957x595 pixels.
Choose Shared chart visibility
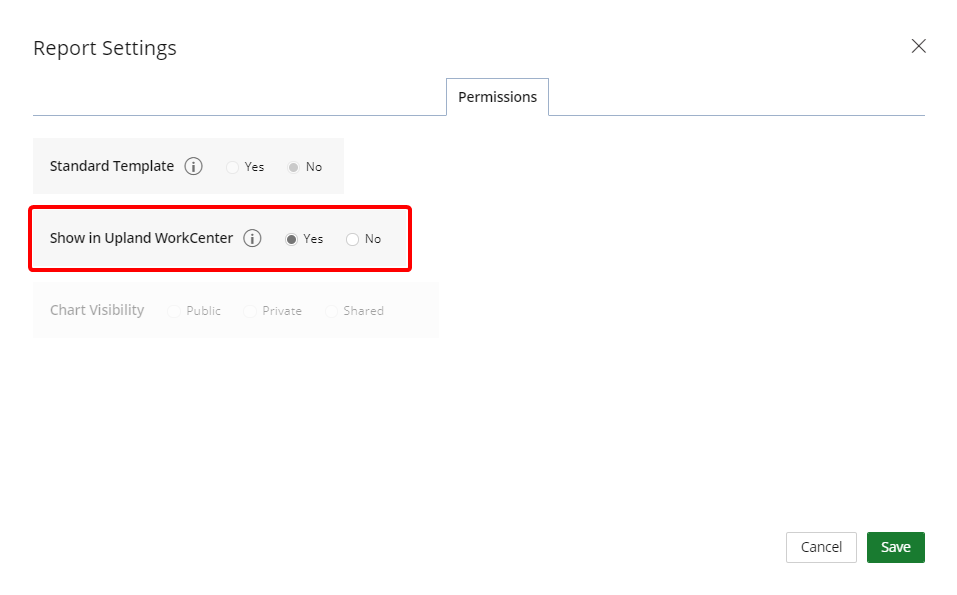pyautogui.click(x=331, y=311)
